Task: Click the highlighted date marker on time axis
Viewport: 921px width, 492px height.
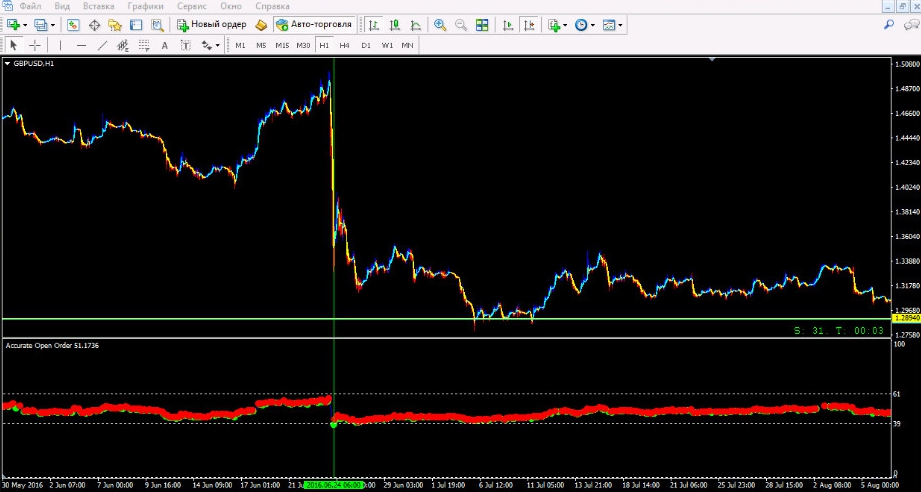Action: 333,485
